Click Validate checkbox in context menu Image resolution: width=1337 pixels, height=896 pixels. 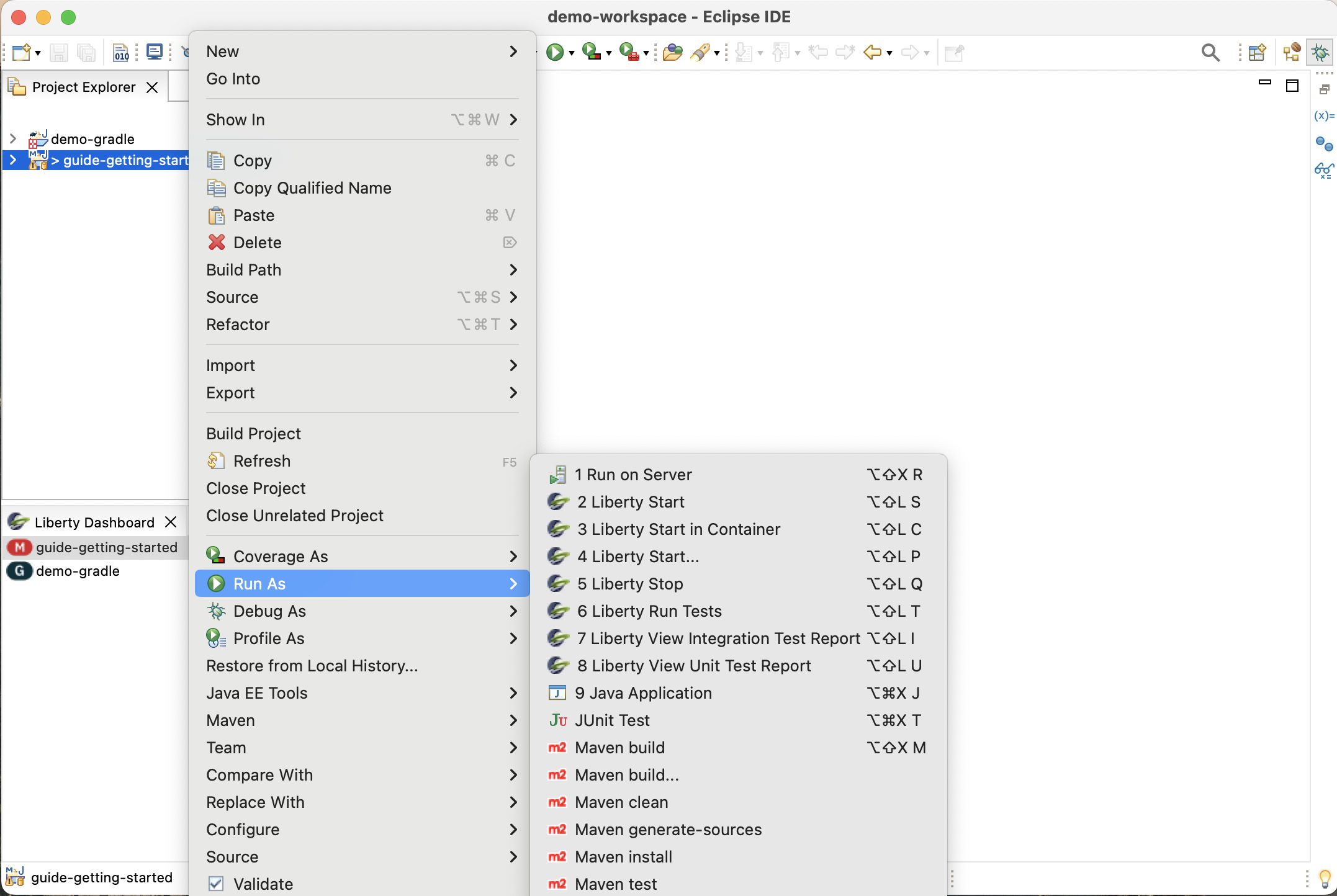click(x=218, y=884)
